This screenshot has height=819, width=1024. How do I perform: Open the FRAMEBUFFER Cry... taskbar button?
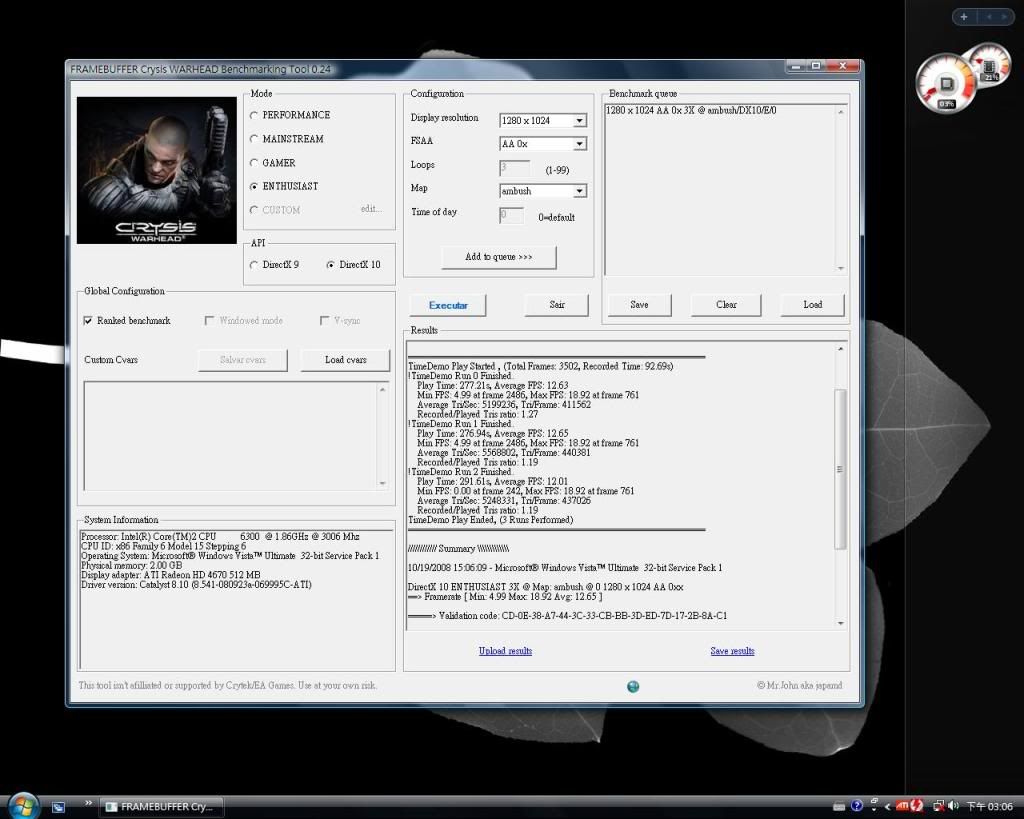point(162,807)
